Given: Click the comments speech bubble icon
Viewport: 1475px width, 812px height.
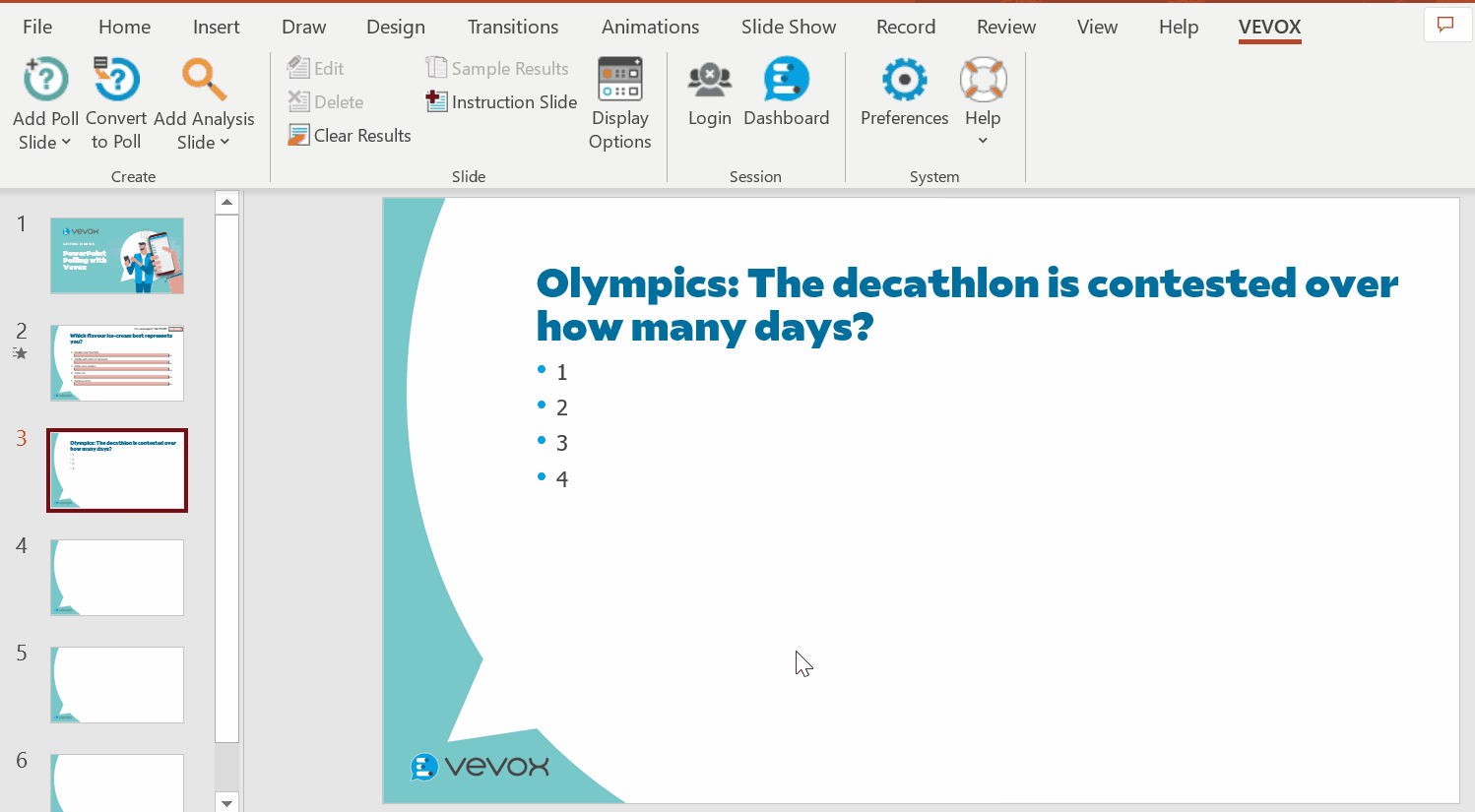Looking at the screenshot, I should click(x=1445, y=26).
